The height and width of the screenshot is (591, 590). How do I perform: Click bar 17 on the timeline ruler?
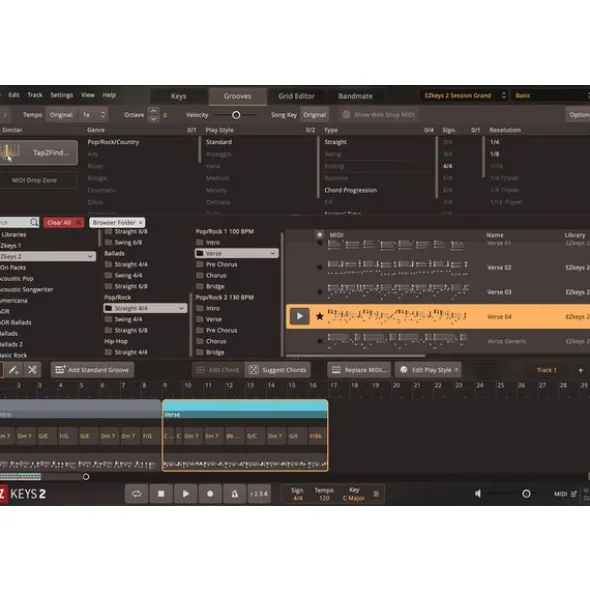[334, 385]
